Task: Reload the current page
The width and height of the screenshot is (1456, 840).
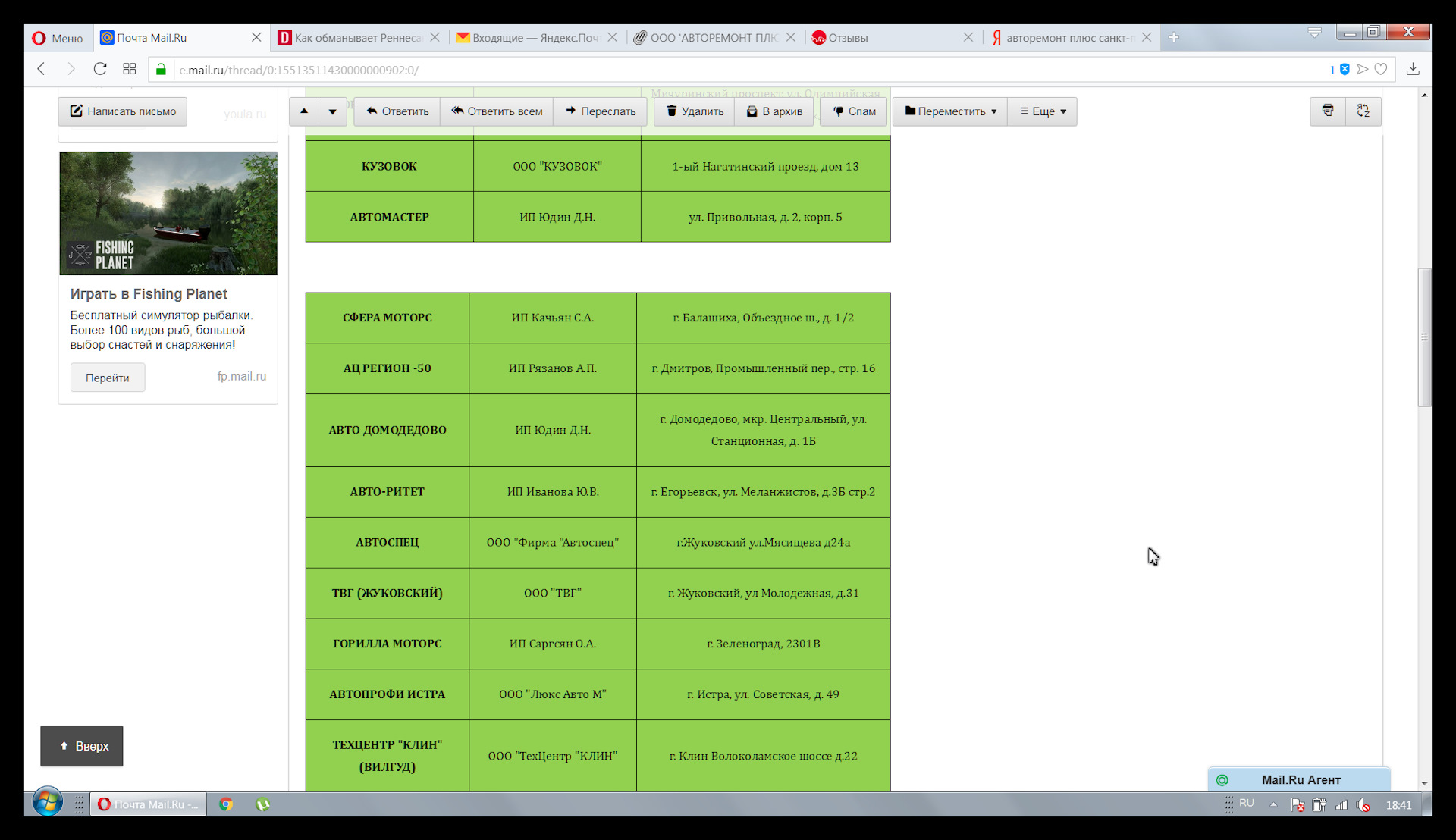Action: pos(100,69)
